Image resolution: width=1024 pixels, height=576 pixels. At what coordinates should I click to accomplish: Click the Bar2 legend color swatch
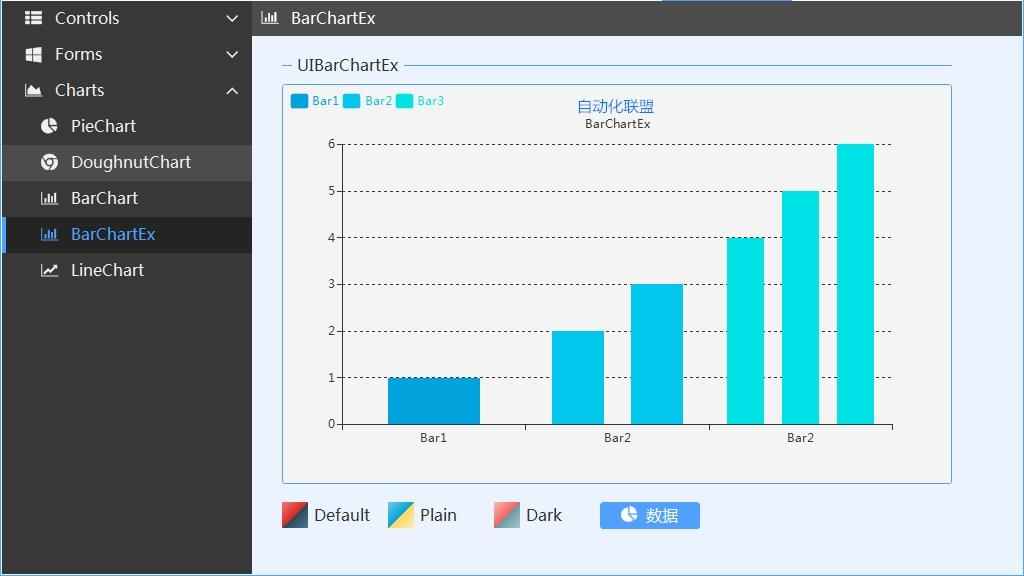pyautogui.click(x=351, y=101)
